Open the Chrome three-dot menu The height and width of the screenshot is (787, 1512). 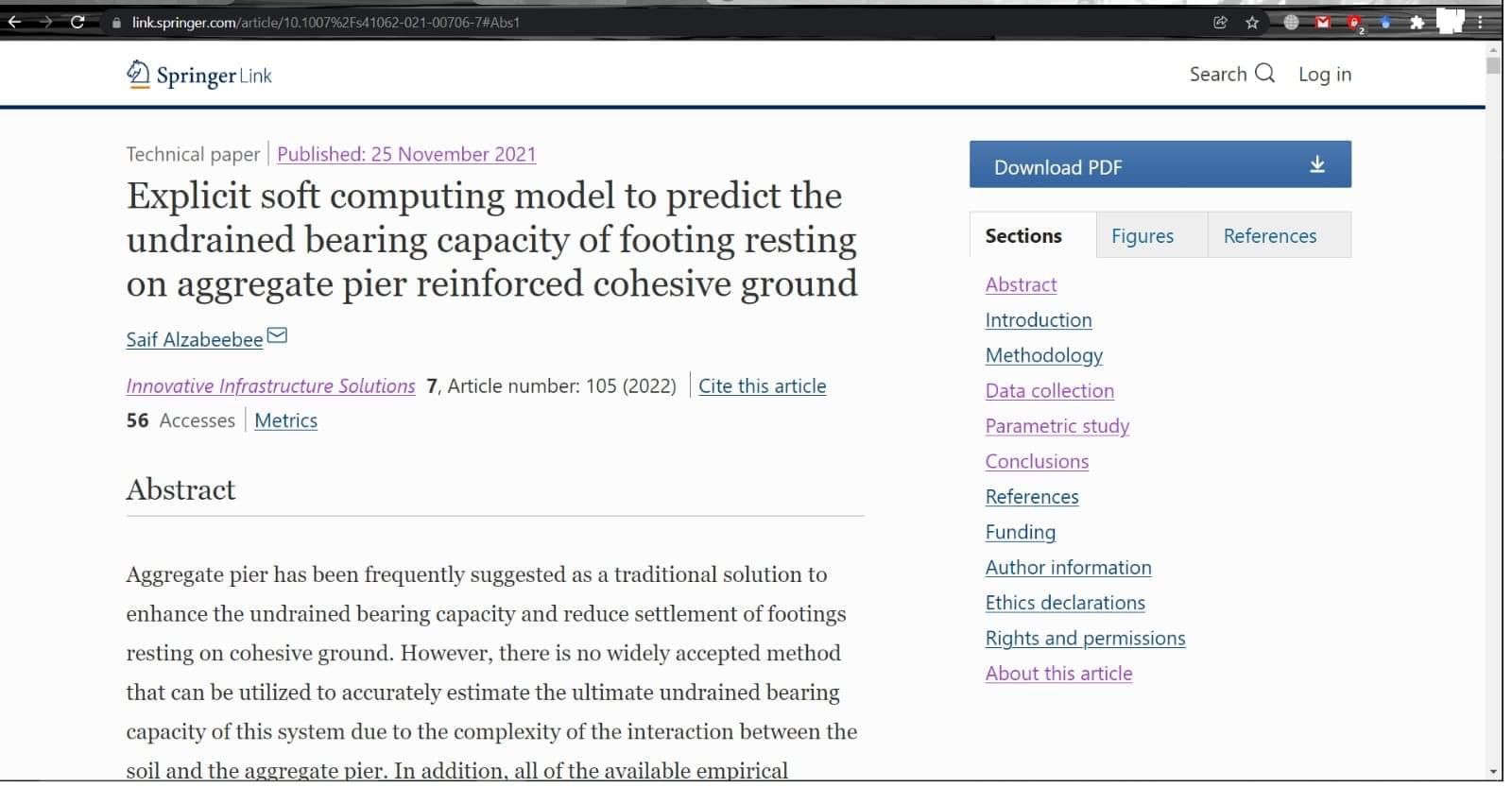1481,23
